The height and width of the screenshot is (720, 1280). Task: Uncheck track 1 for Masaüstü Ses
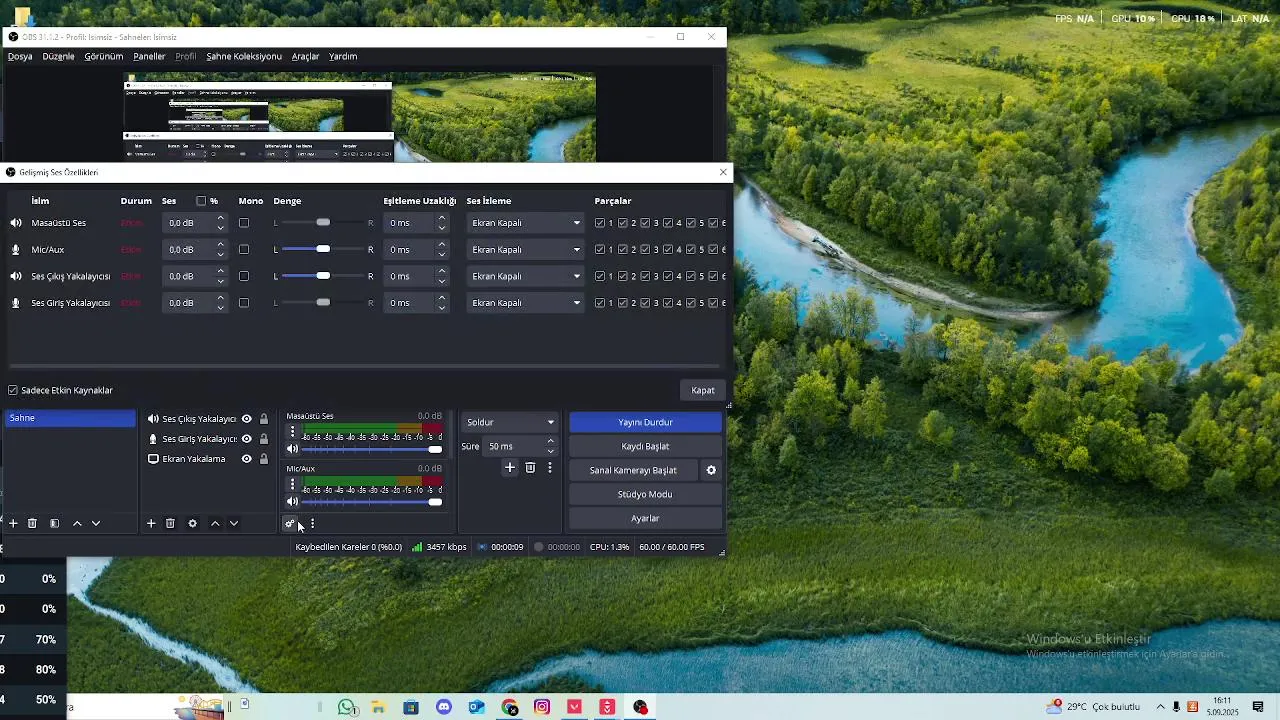(600, 223)
